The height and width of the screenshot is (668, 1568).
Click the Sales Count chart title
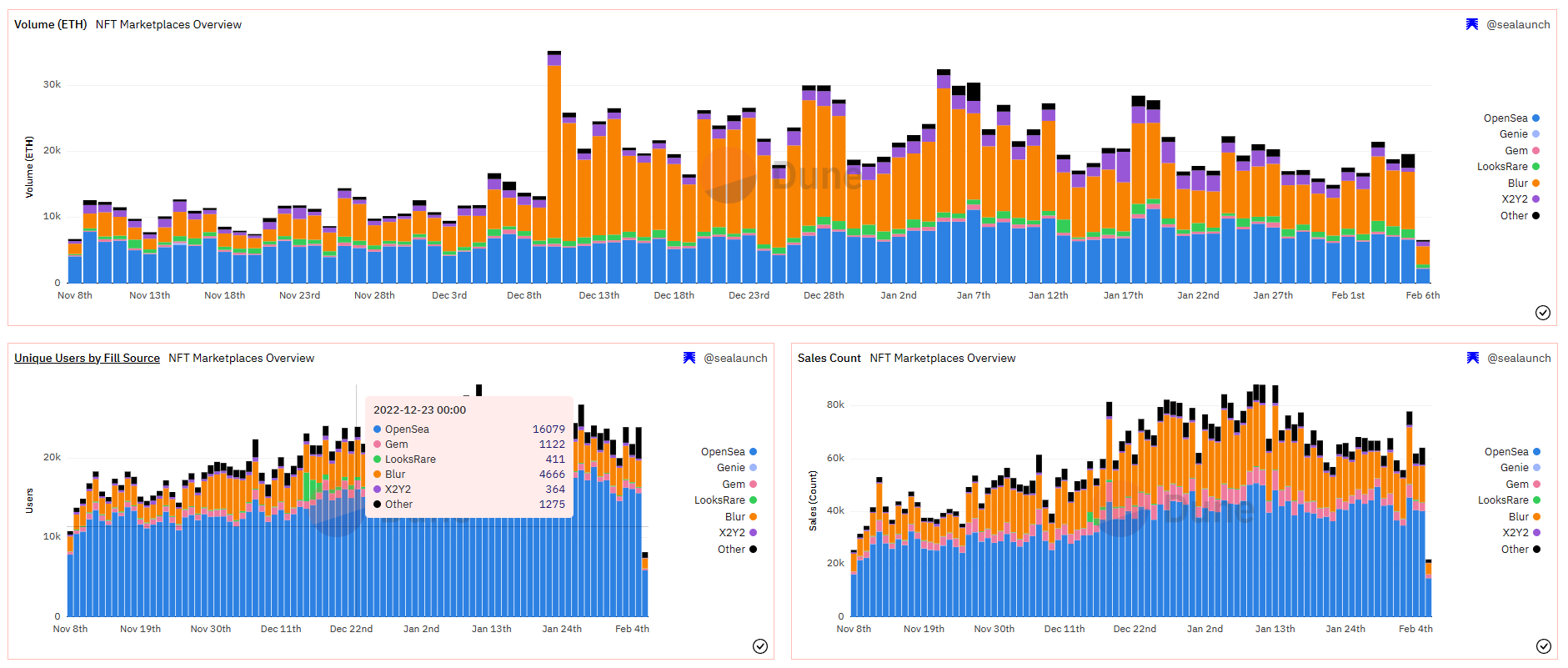pos(829,358)
